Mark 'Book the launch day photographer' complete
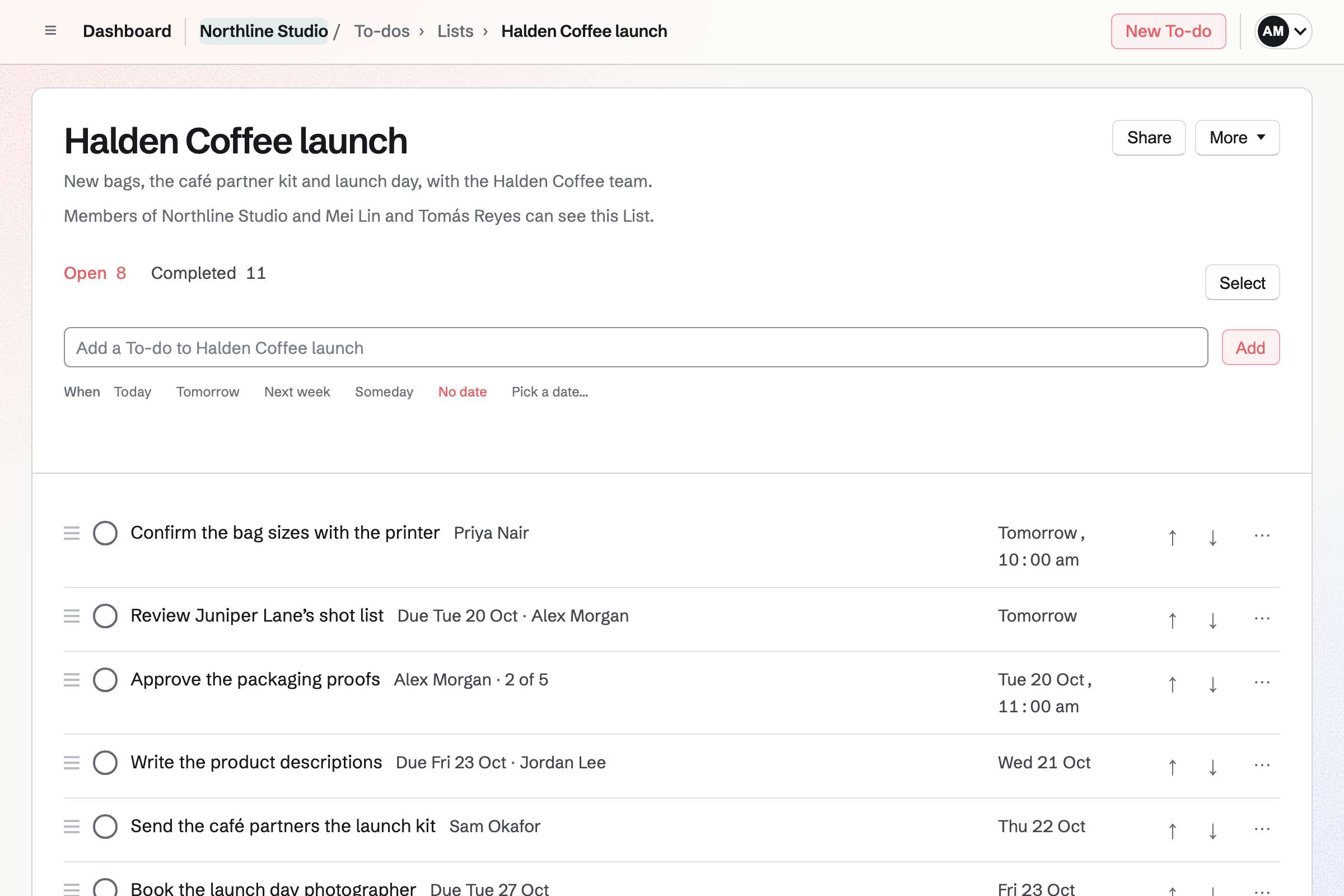This screenshot has width=1344, height=896. click(105, 888)
